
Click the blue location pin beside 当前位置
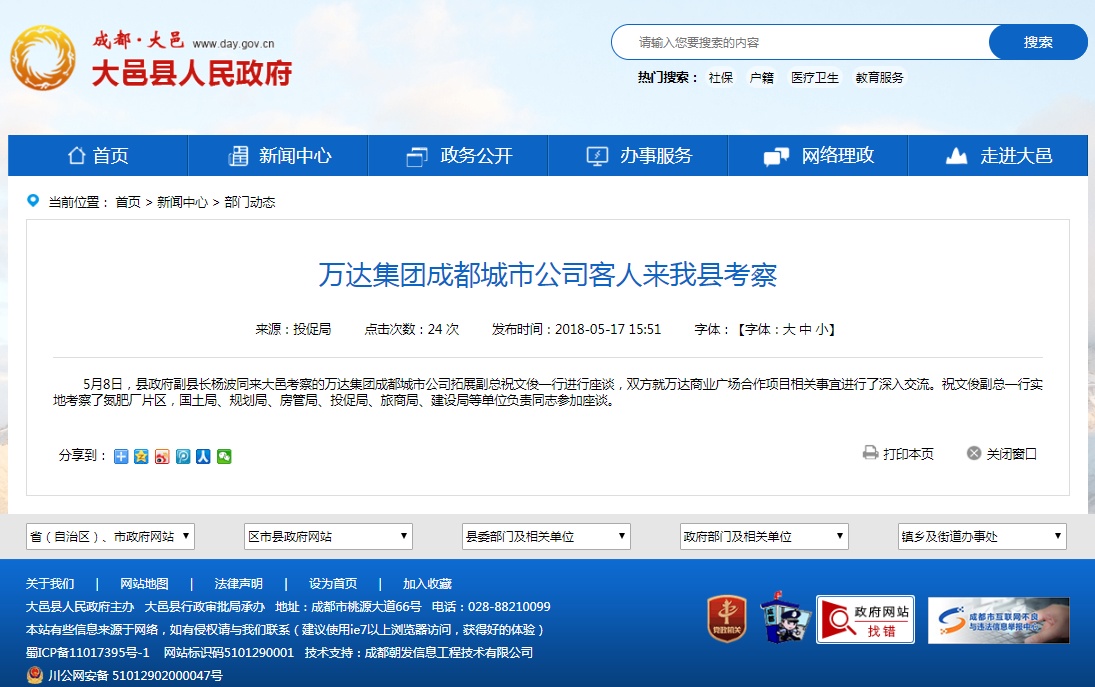[33, 201]
